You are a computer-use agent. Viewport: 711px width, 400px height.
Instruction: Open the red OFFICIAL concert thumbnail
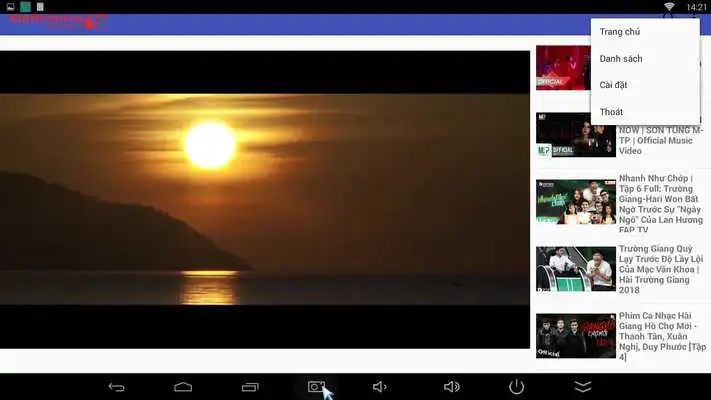(x=563, y=68)
